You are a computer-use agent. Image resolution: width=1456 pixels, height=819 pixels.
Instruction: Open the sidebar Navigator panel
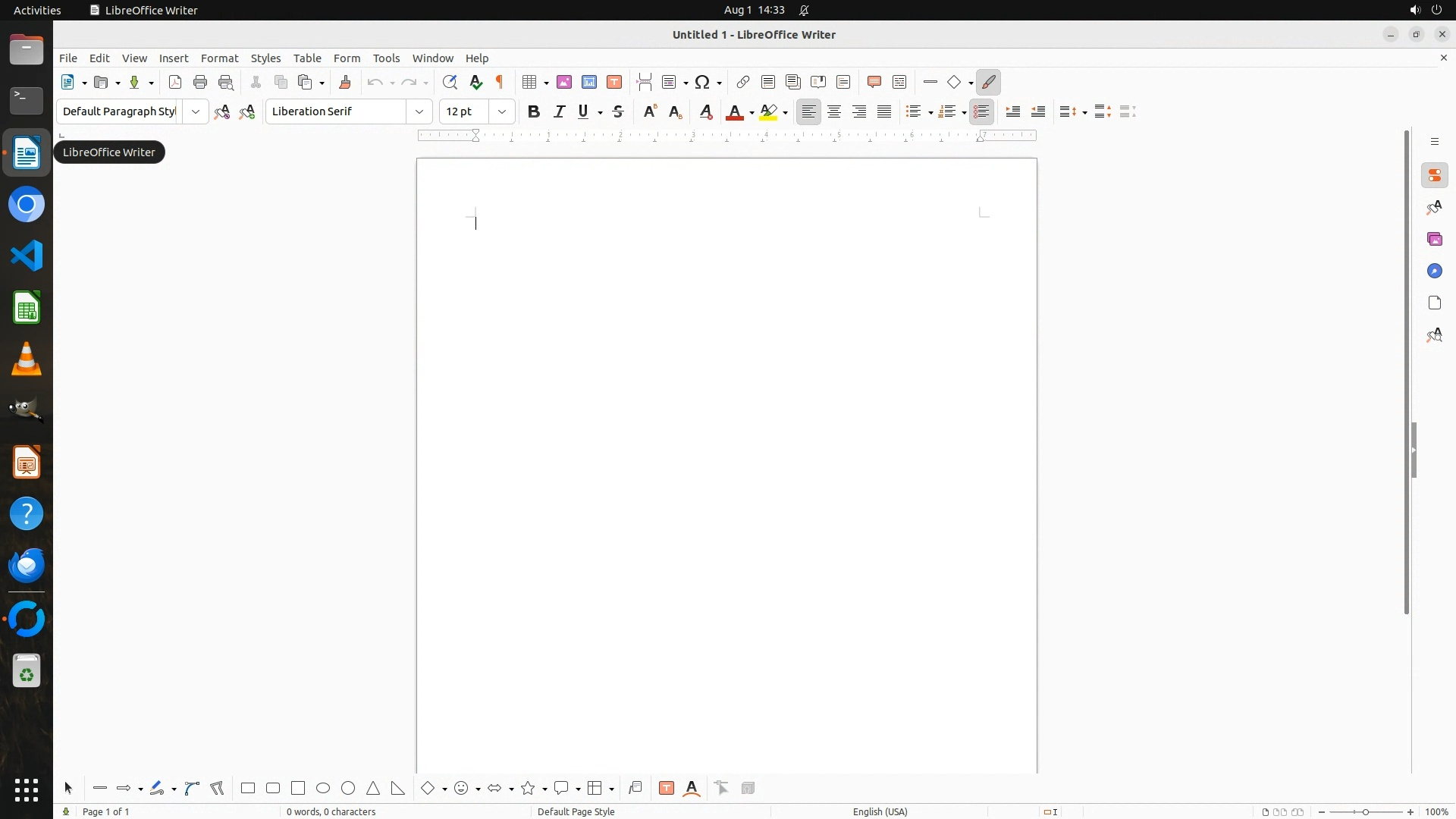pyautogui.click(x=1435, y=271)
